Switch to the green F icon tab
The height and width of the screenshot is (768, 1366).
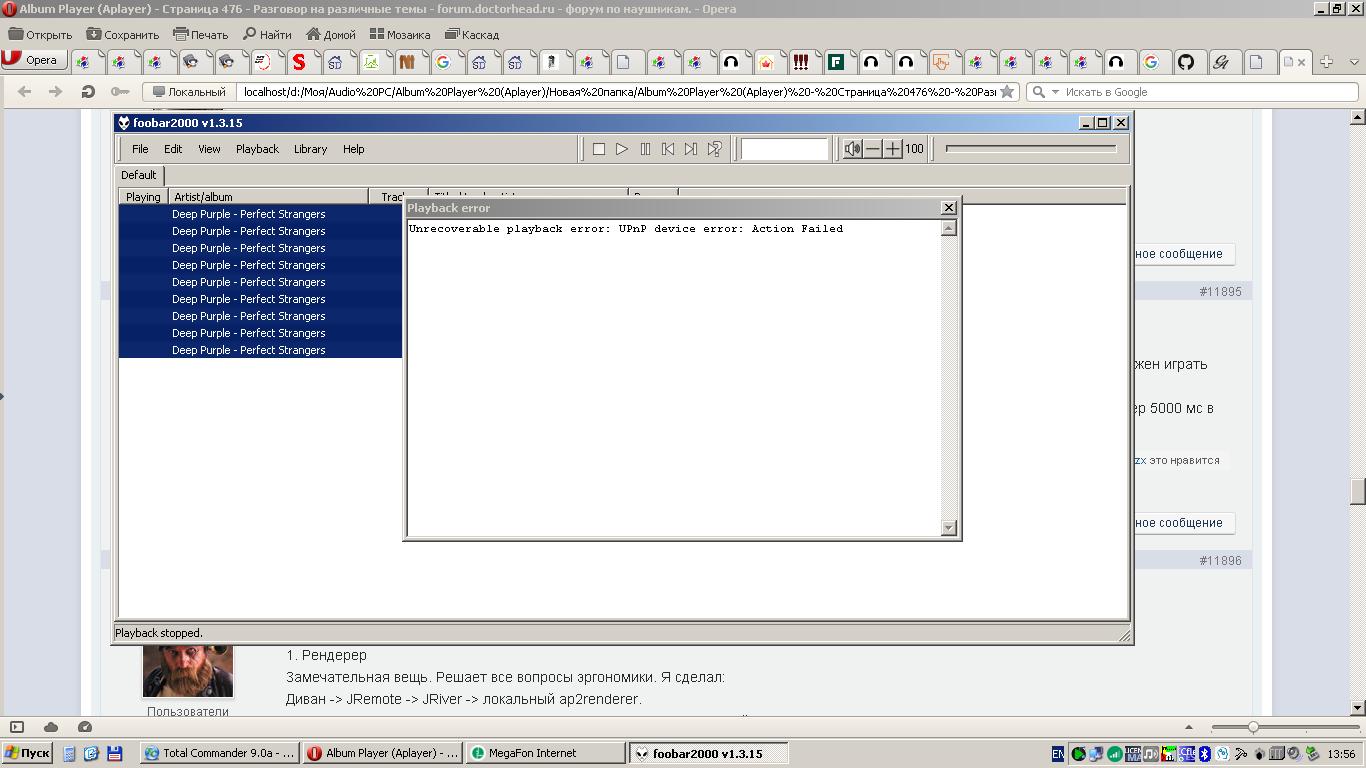pos(835,61)
